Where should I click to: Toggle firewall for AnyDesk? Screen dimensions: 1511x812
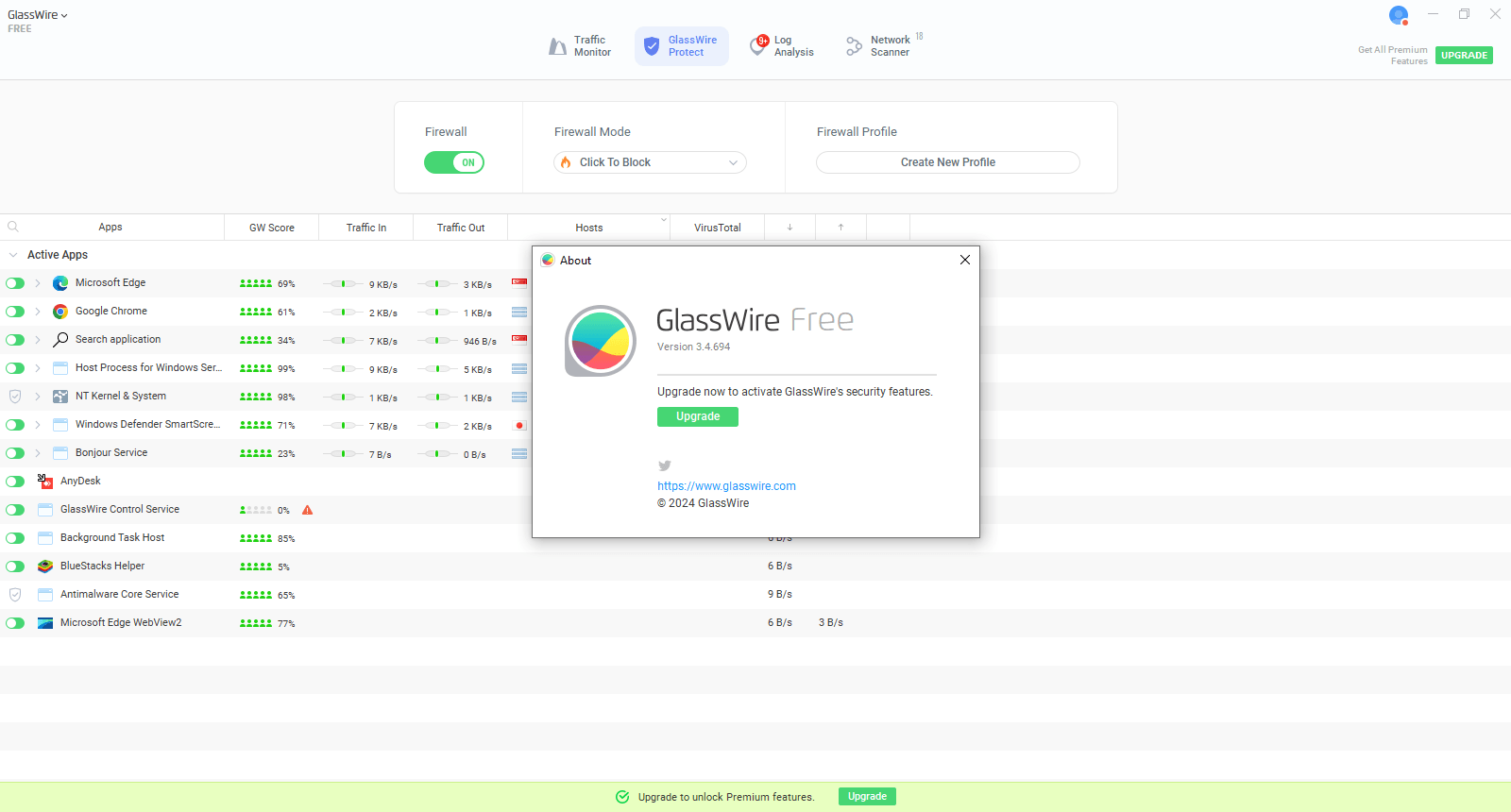[15, 482]
